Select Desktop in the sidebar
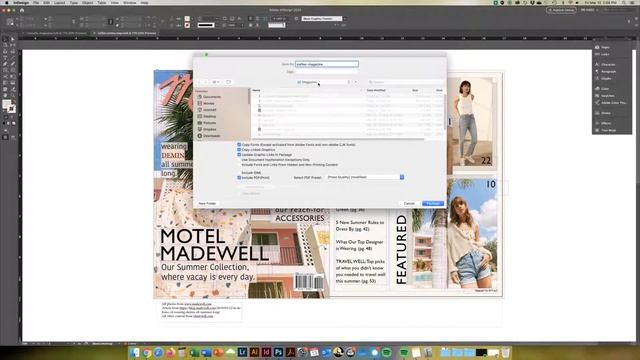 pos(207,116)
